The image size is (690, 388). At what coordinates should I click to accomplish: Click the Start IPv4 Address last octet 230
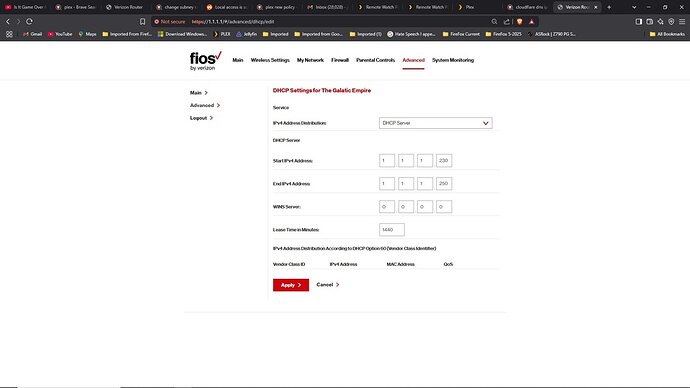pyautogui.click(x=444, y=161)
